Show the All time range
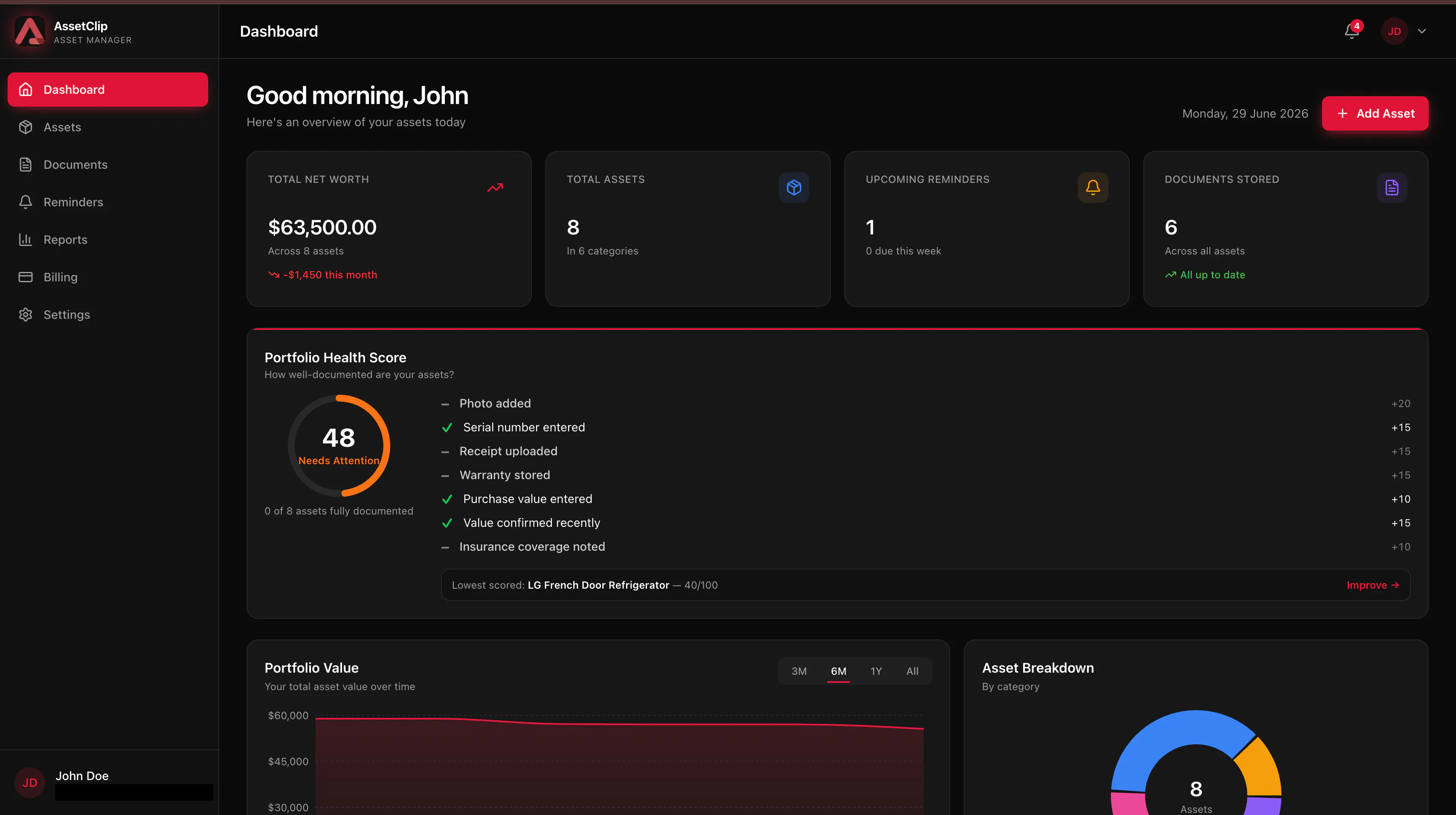The height and width of the screenshot is (815, 1456). pos(912,671)
